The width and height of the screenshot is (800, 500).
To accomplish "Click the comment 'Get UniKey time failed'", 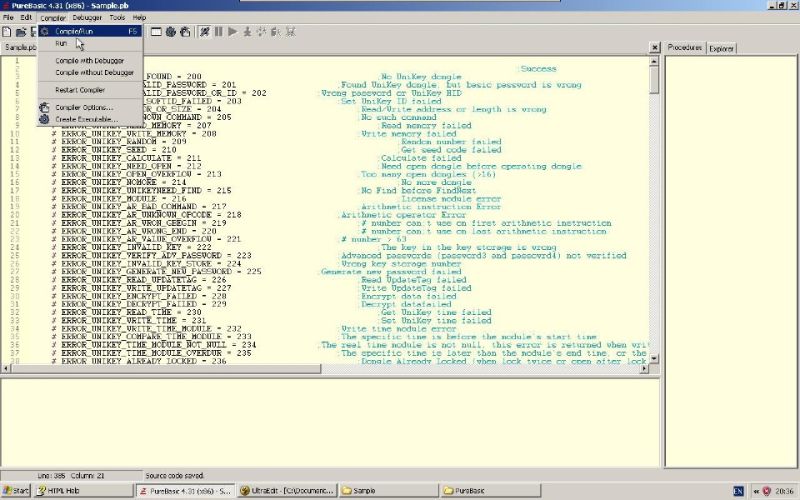I will [436, 312].
